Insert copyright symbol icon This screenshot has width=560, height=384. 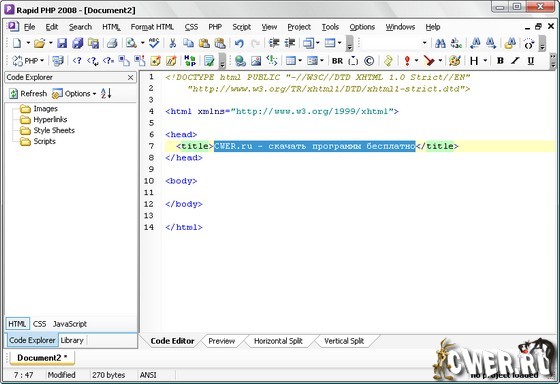369,61
